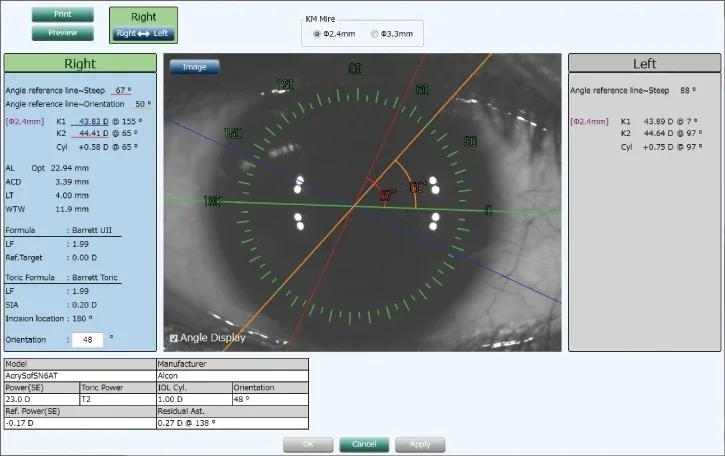Switch eyes with the Right/Left button
This screenshot has height=456, width=725.
click(x=143, y=33)
